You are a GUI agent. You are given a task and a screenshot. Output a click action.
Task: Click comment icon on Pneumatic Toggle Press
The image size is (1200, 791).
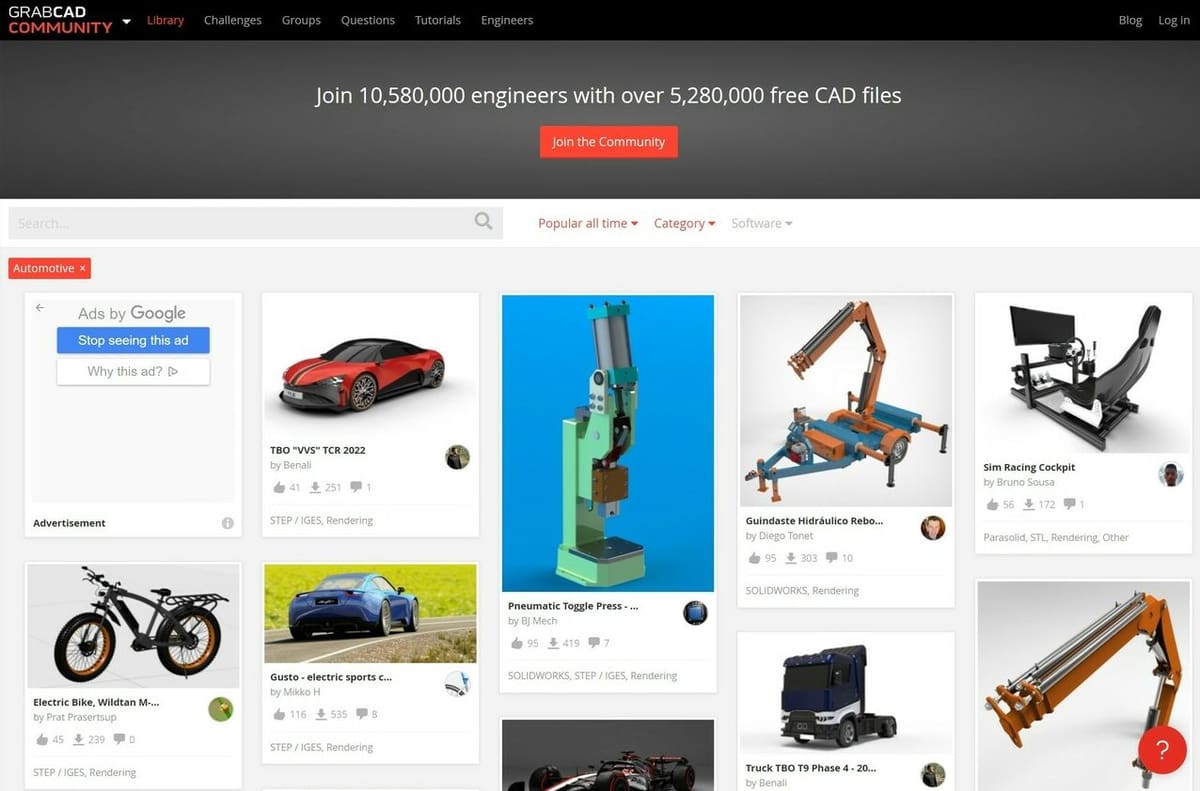coord(594,642)
